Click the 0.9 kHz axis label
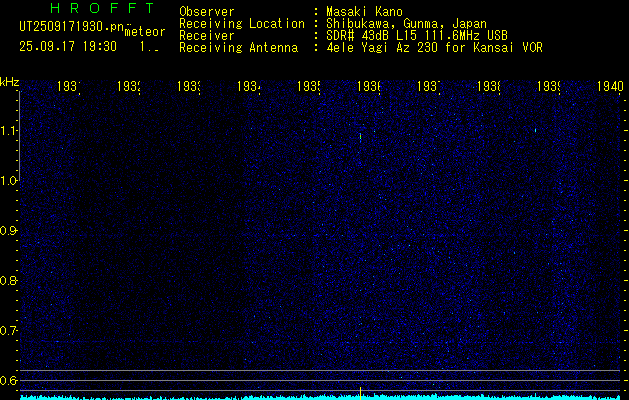Viewport: 629px width, 400px height. (x=9, y=231)
